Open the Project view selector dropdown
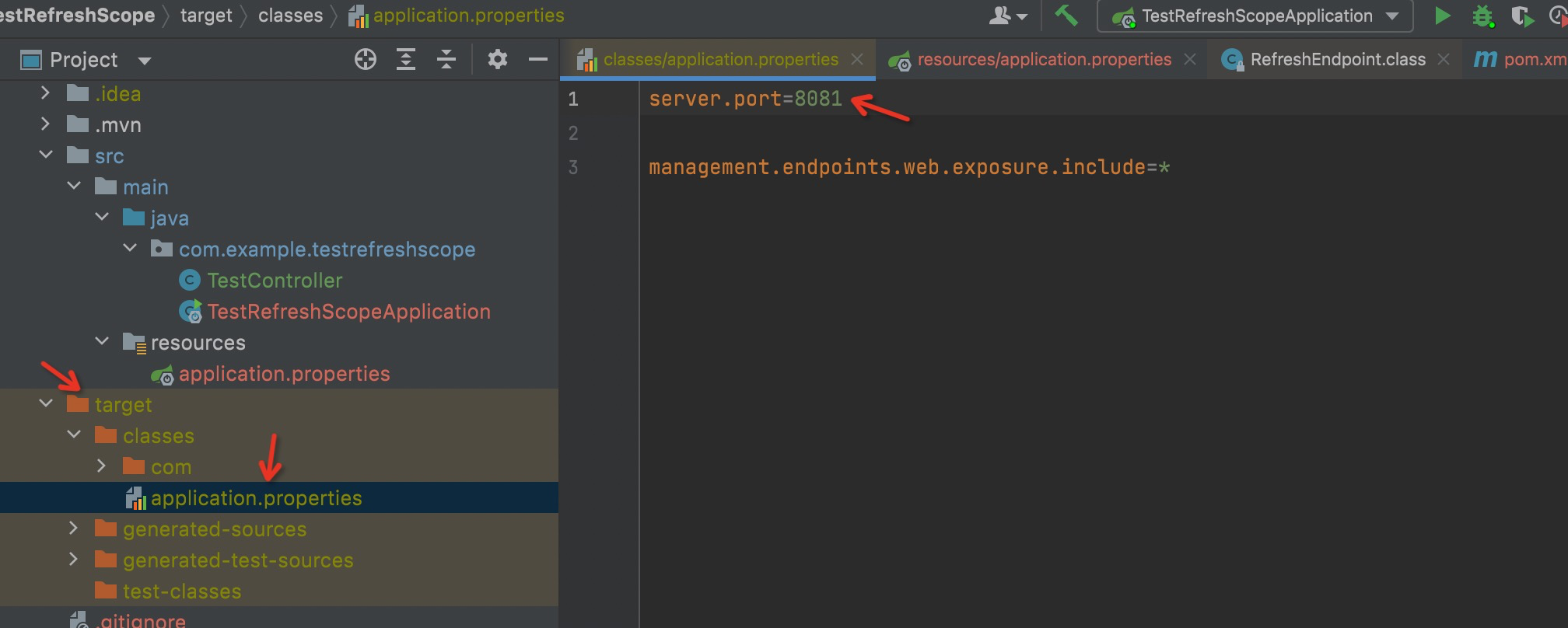Image resolution: width=1568 pixels, height=628 pixels. pyautogui.click(x=144, y=61)
